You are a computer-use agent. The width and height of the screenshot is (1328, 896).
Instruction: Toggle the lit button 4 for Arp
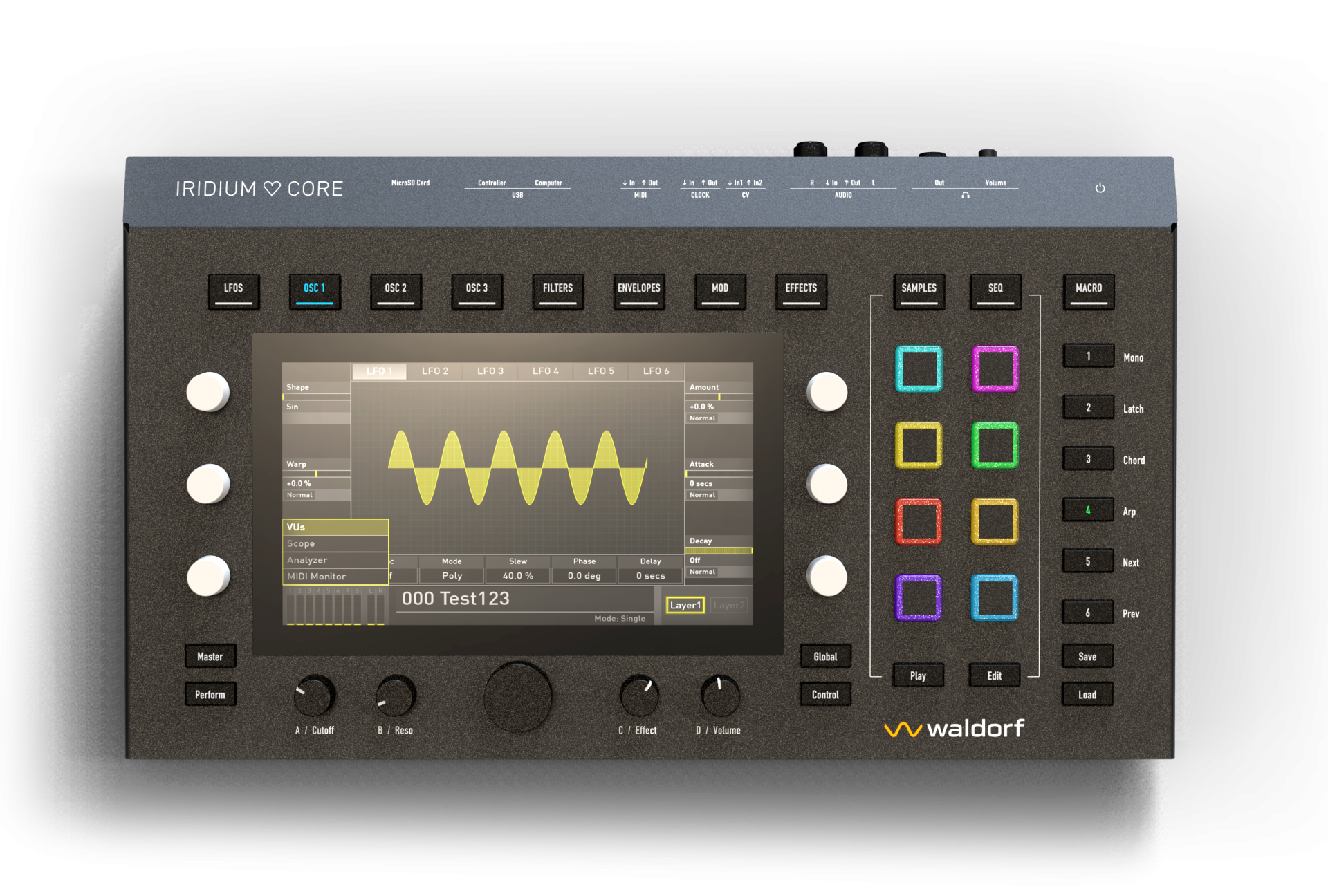(1088, 510)
